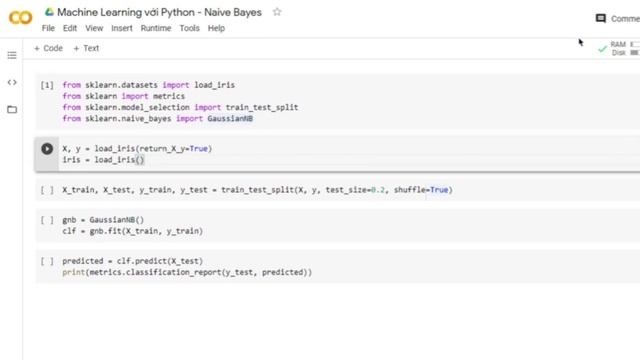The height and width of the screenshot is (360, 640).
Task: Click the line importing GaussianNB
Action: pos(158,118)
